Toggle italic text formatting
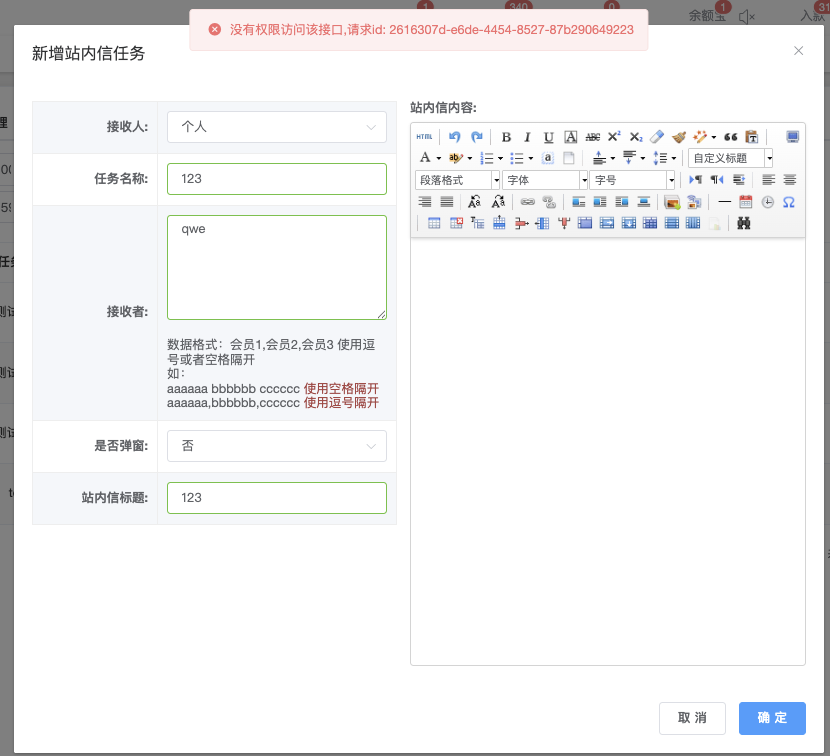This screenshot has width=830, height=756. 527,137
